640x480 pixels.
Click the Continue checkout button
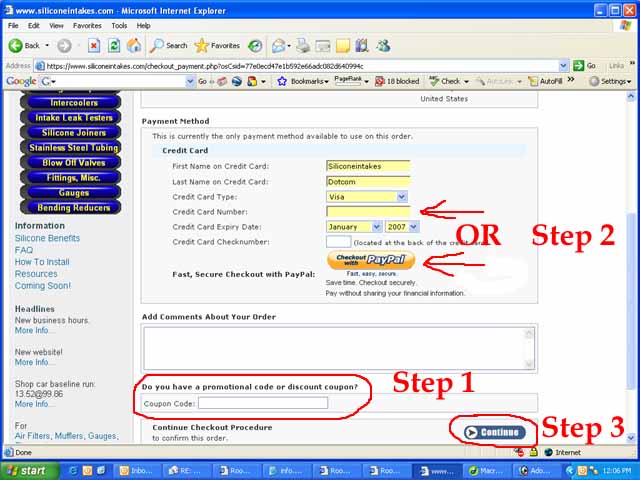[x=495, y=432]
